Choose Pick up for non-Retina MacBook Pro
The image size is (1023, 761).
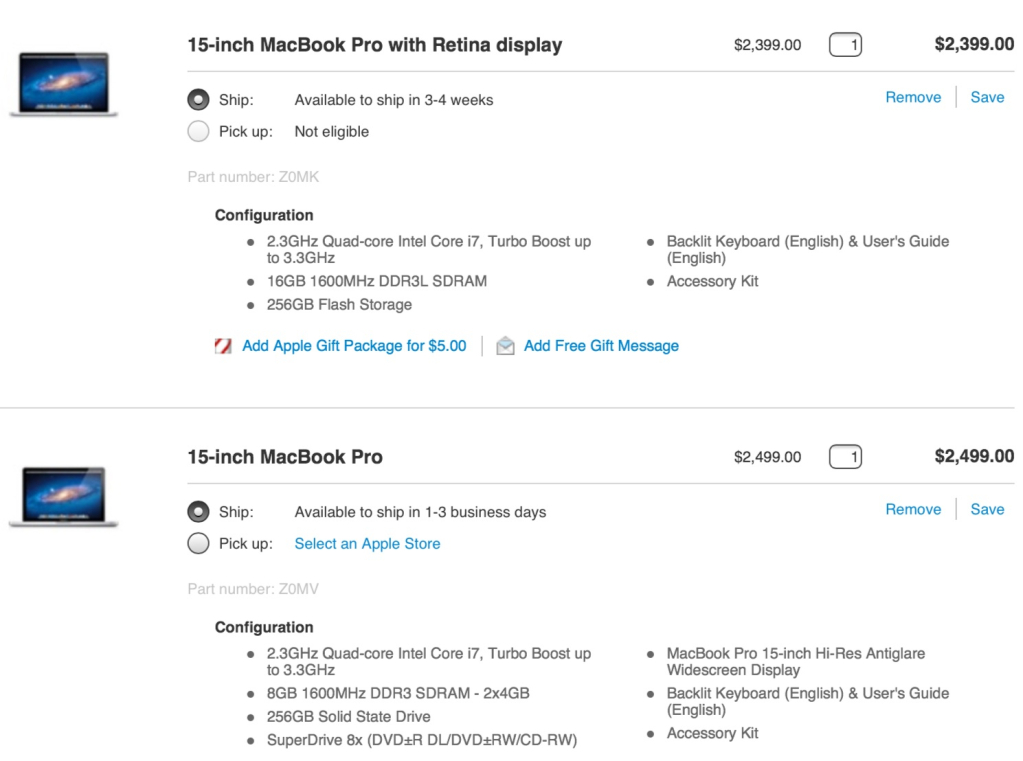tap(199, 544)
